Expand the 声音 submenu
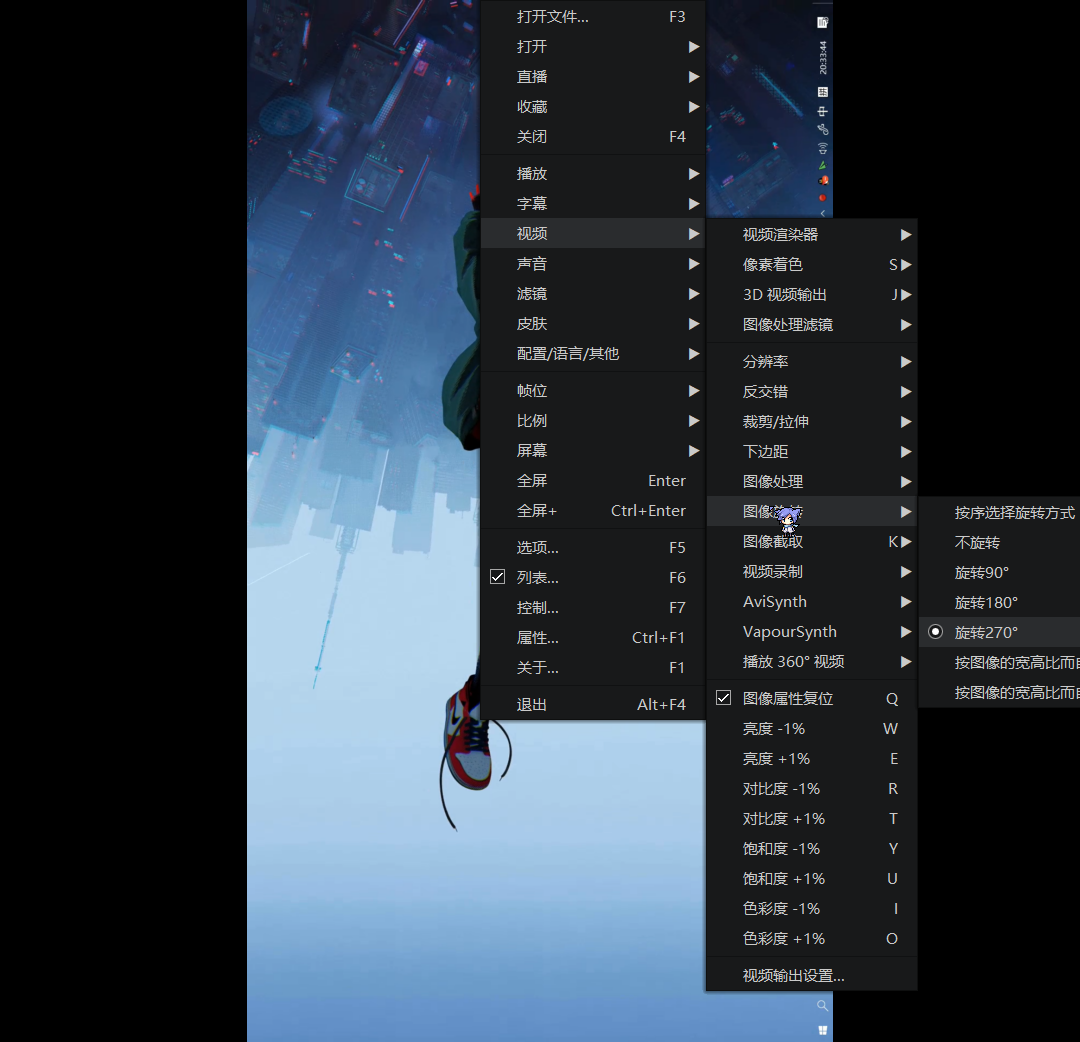Image resolution: width=1080 pixels, height=1042 pixels. click(x=592, y=264)
